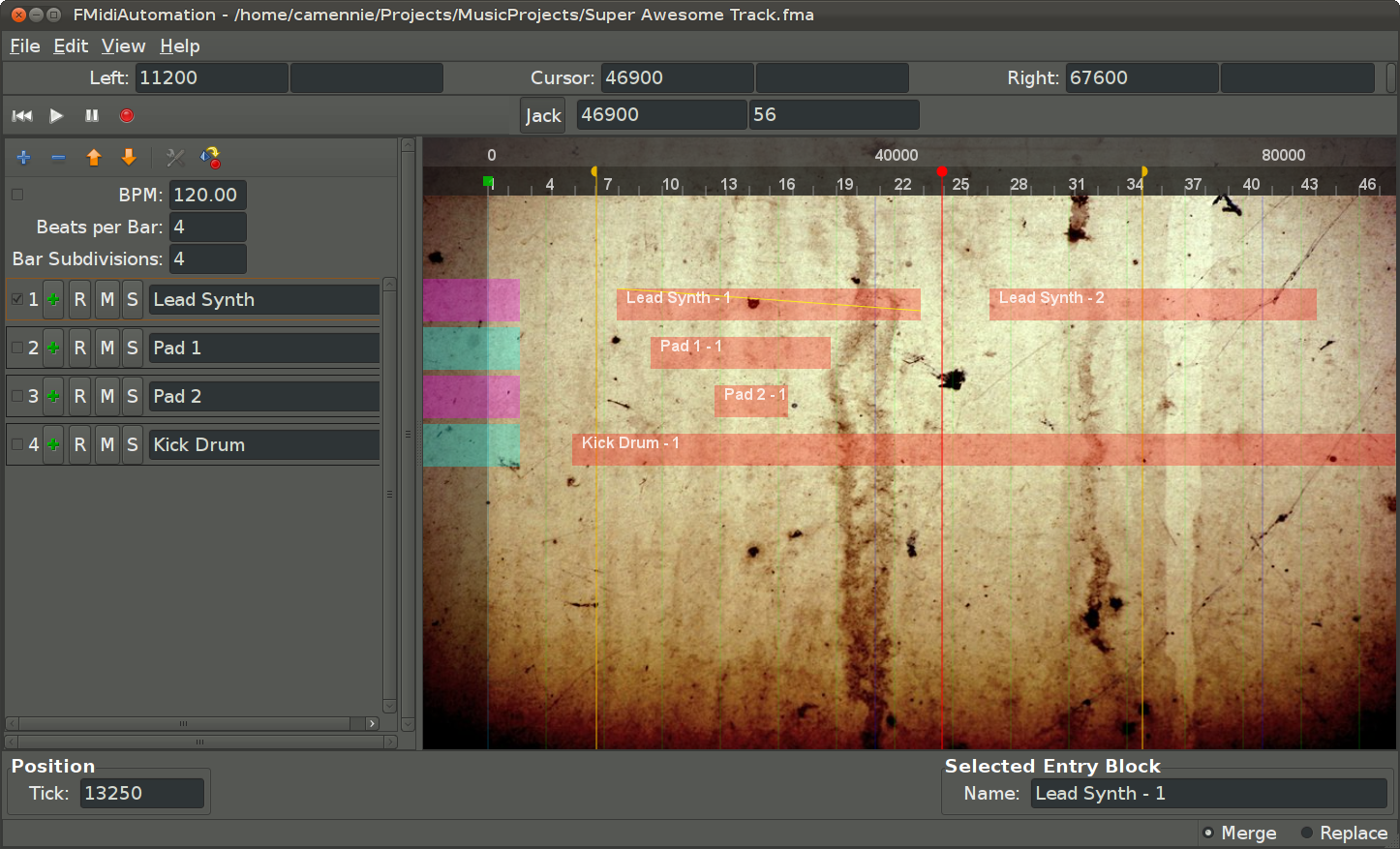This screenshot has width=1400, height=849.
Task: Click green plus icon on Pad 2 track
Action: tap(54, 397)
